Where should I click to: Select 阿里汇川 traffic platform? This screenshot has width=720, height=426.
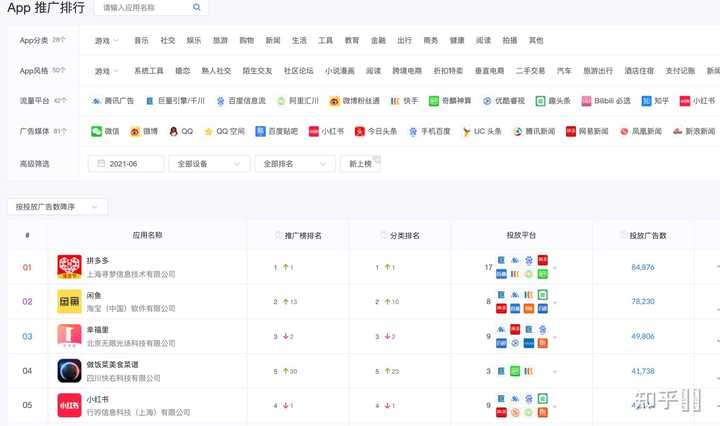click(x=298, y=101)
